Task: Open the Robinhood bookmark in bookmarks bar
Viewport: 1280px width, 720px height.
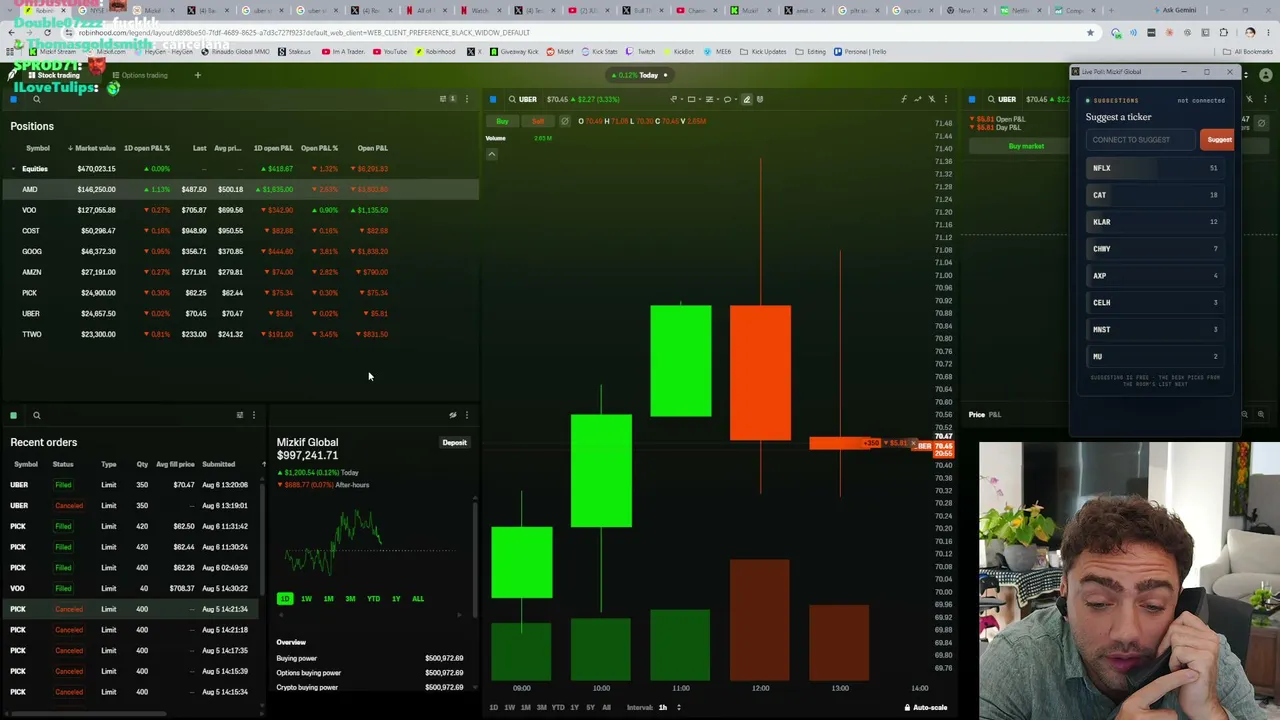Action: 438,51
